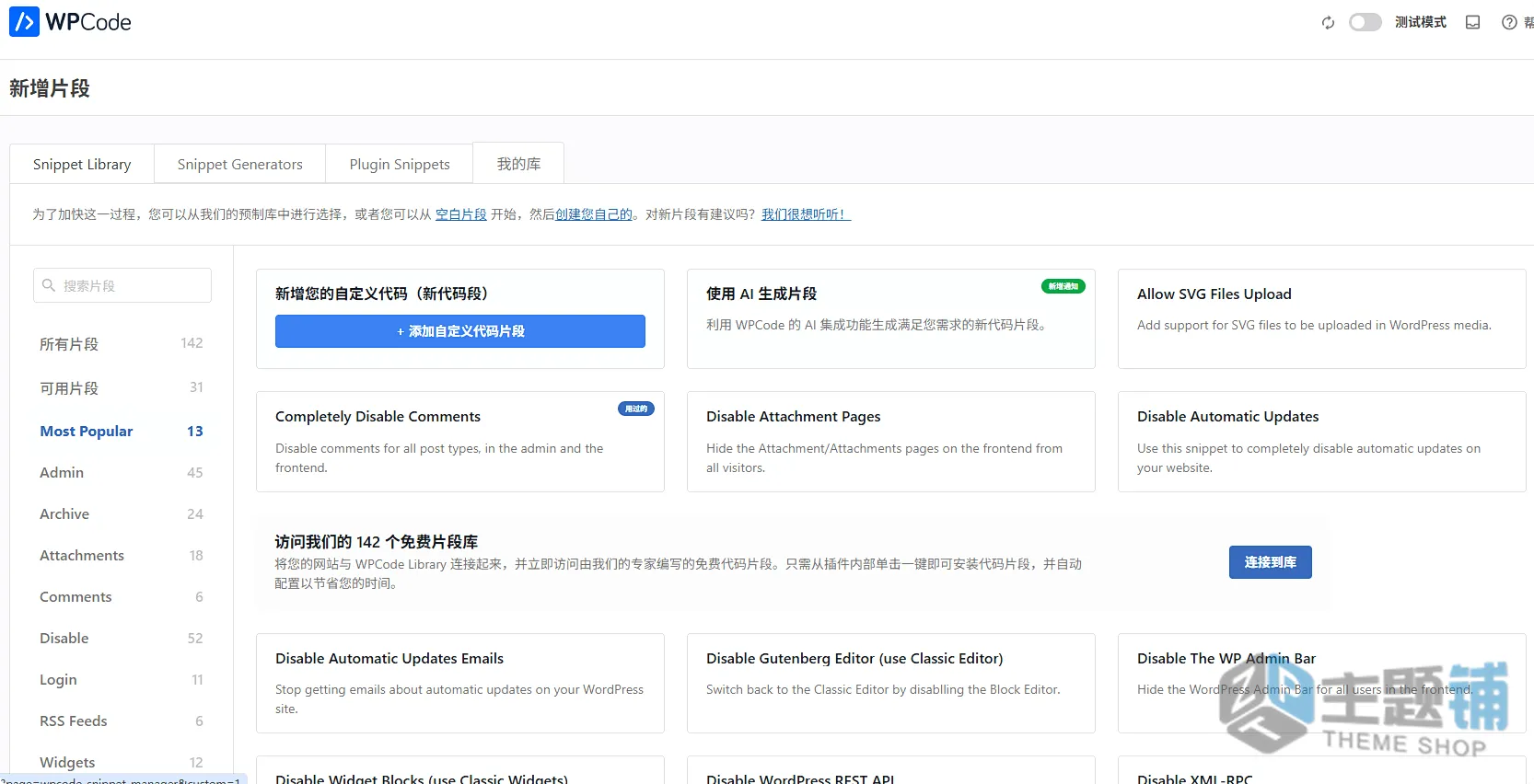This screenshot has width=1534, height=784.
Task: Click the 连接到库 button
Action: tap(1270, 562)
